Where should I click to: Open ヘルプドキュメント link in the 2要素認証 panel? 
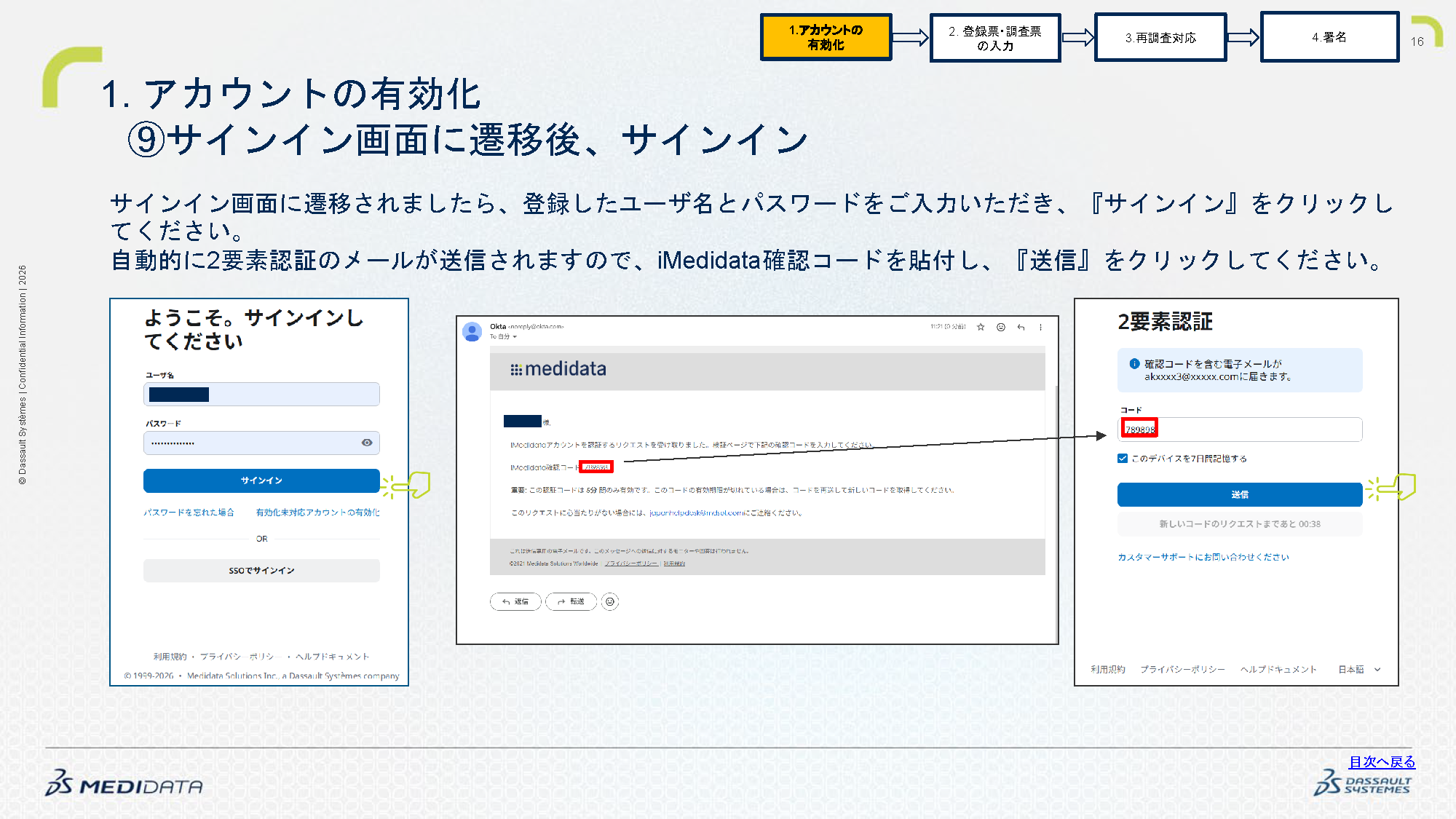click(1278, 669)
